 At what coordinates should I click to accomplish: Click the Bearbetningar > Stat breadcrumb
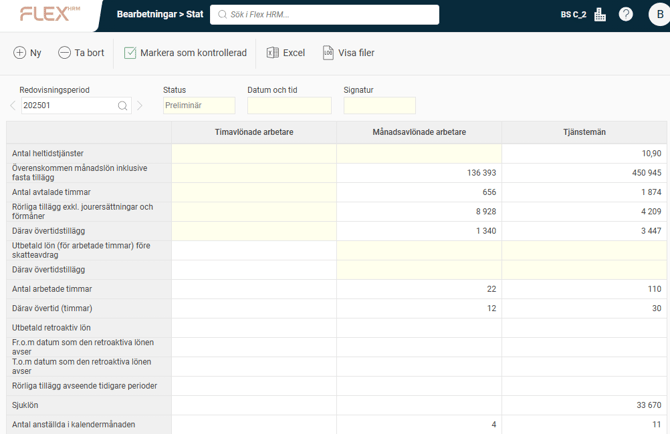click(160, 15)
